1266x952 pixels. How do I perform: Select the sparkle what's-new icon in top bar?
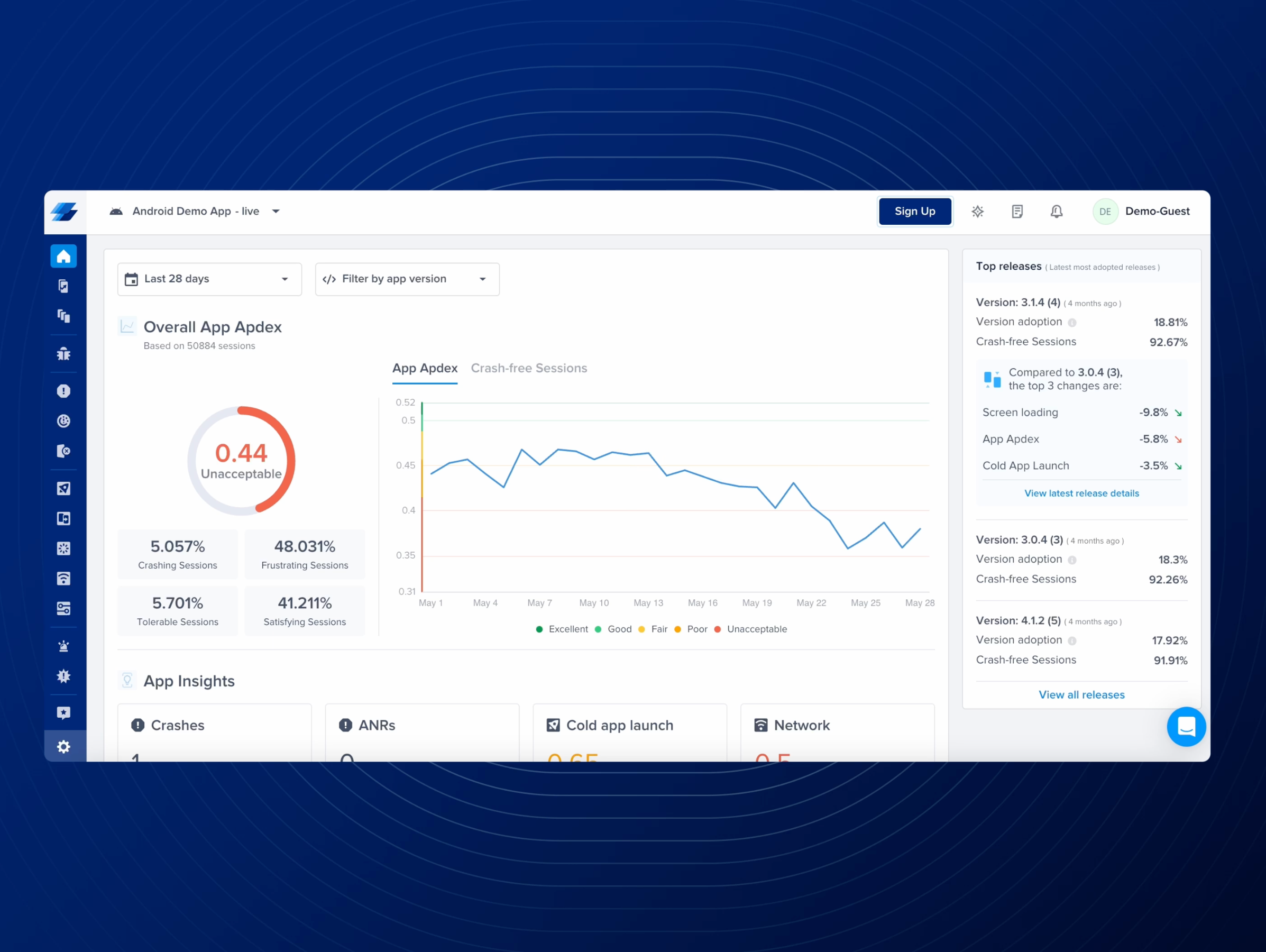pos(978,211)
